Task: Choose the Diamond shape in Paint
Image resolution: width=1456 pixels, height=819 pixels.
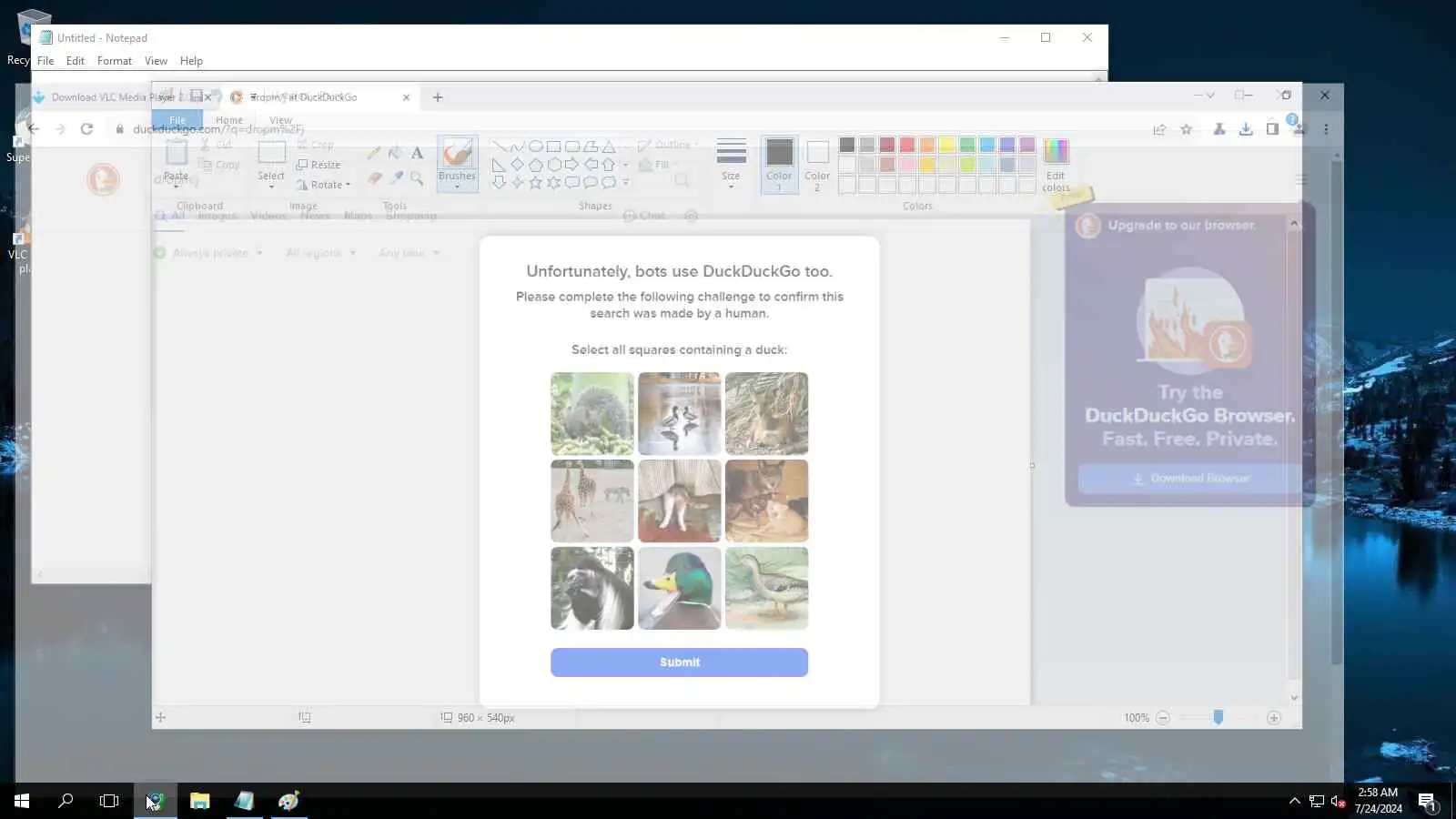Action: [517, 165]
